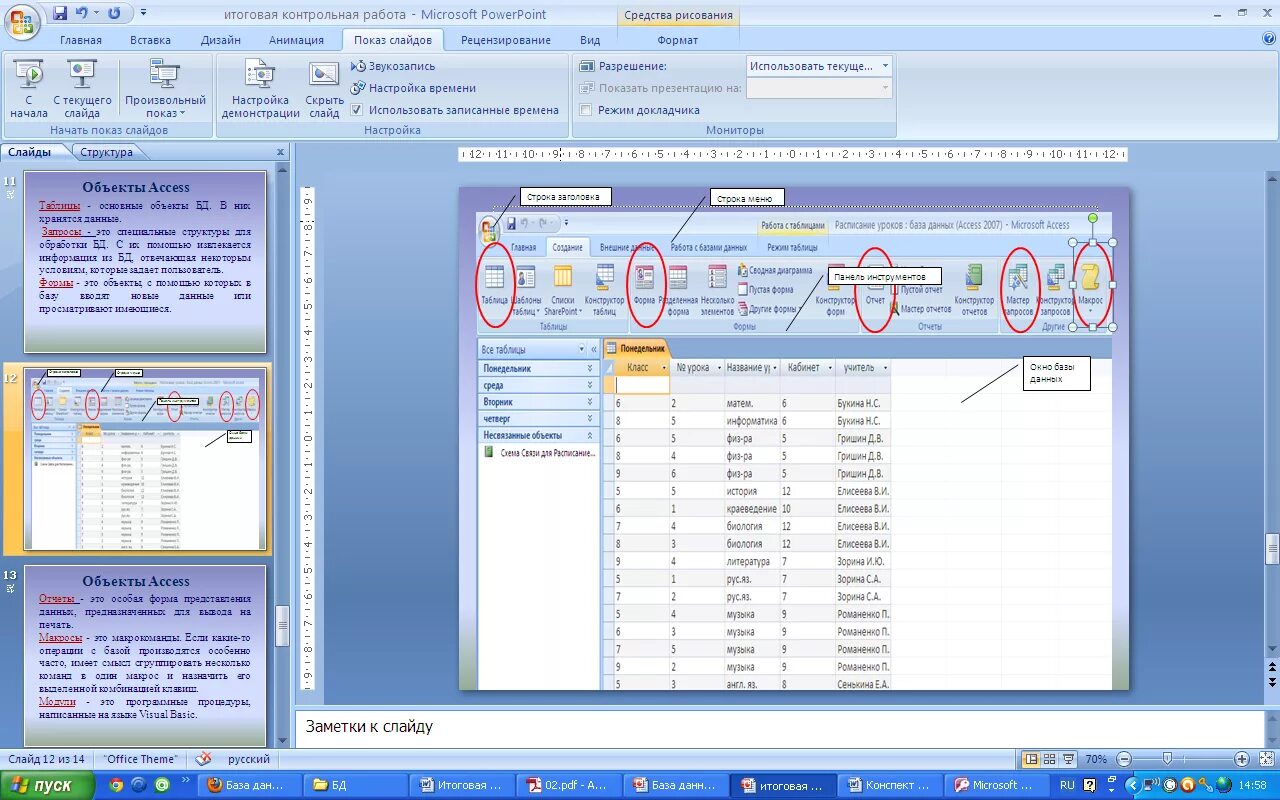Go to next slide via scrollbar arrows

tap(1272, 683)
